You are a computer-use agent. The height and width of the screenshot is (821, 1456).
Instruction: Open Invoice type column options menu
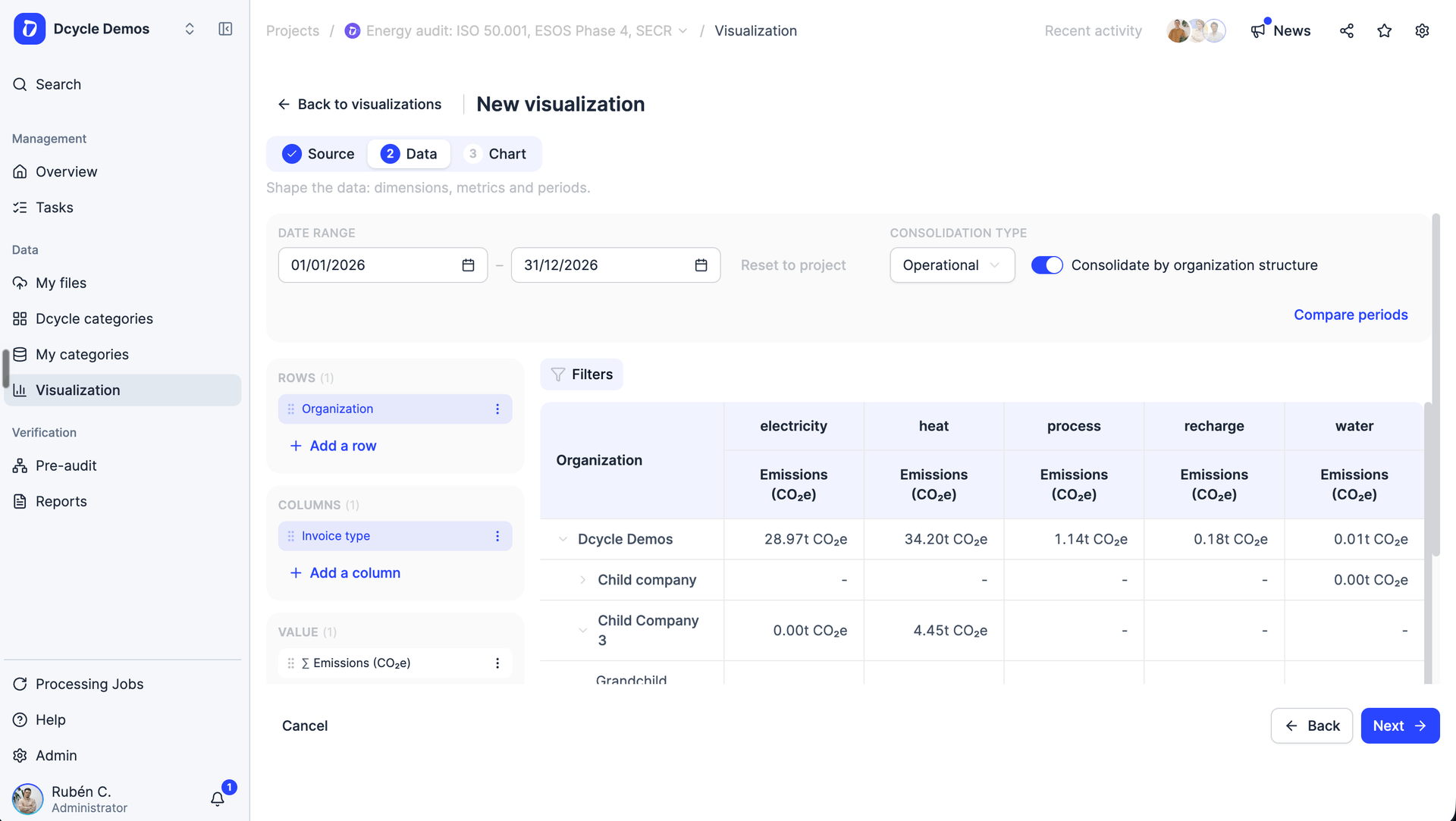497,536
